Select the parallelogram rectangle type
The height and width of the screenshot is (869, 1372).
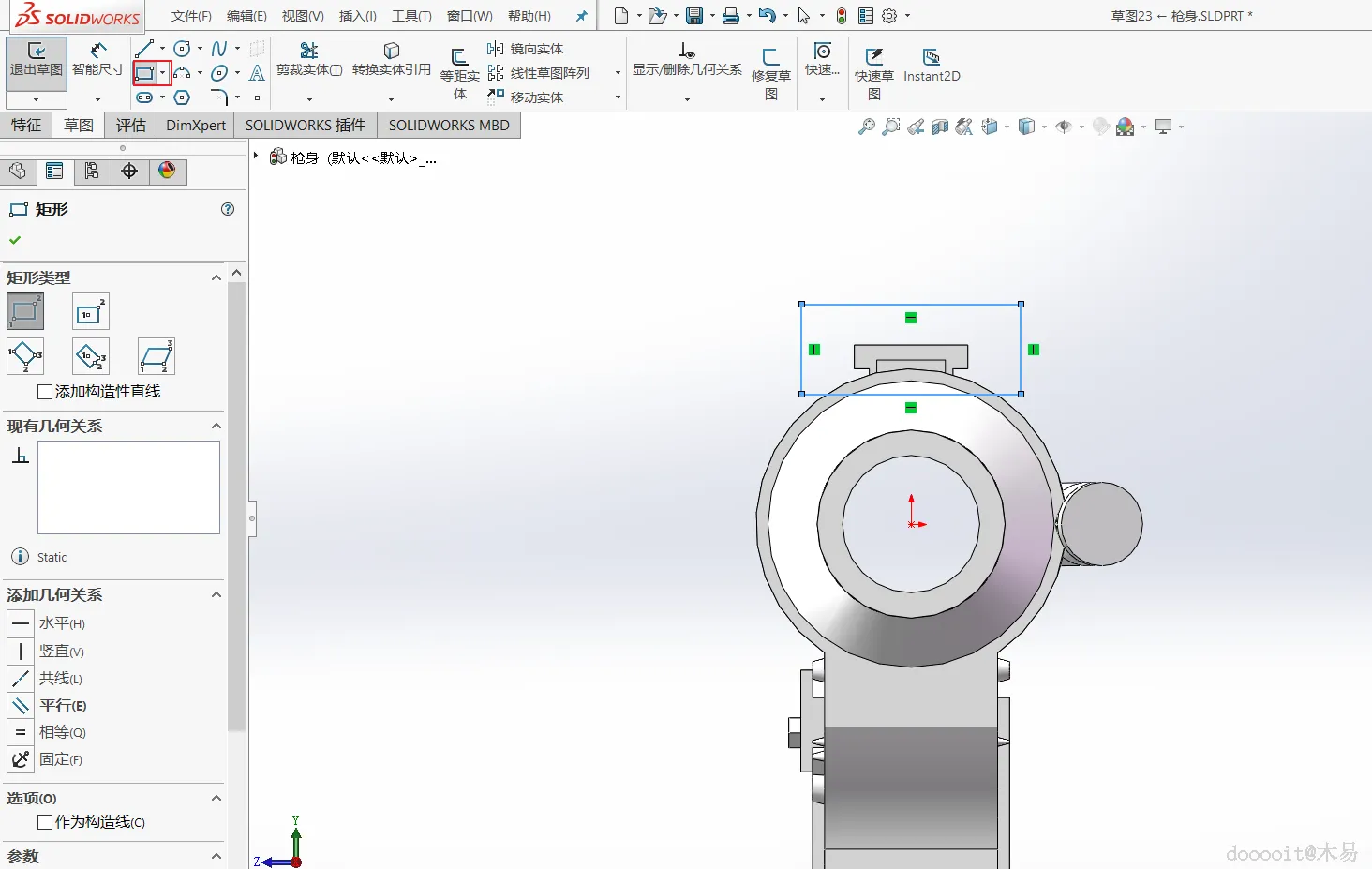tap(157, 356)
